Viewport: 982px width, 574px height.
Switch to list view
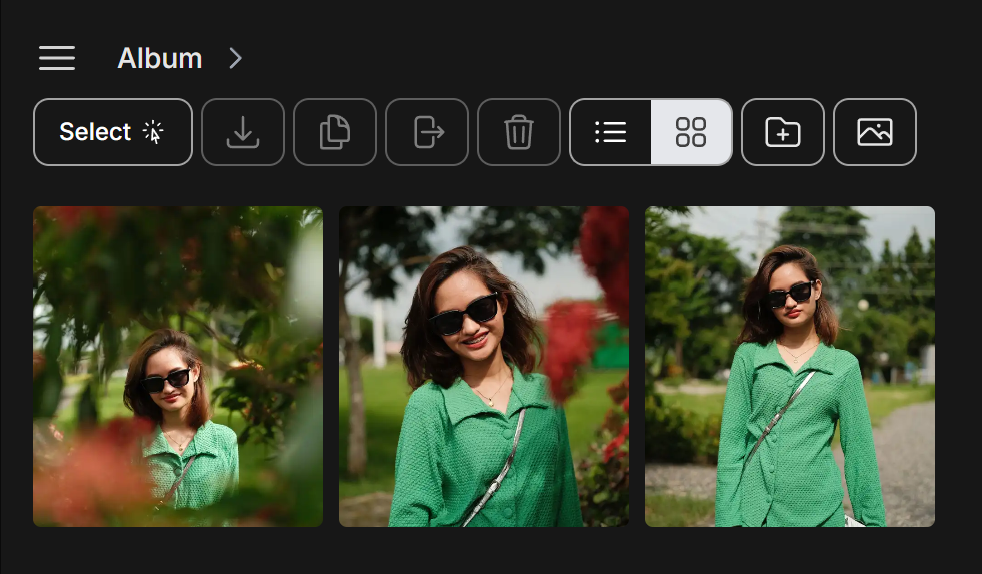pyautogui.click(x=610, y=132)
